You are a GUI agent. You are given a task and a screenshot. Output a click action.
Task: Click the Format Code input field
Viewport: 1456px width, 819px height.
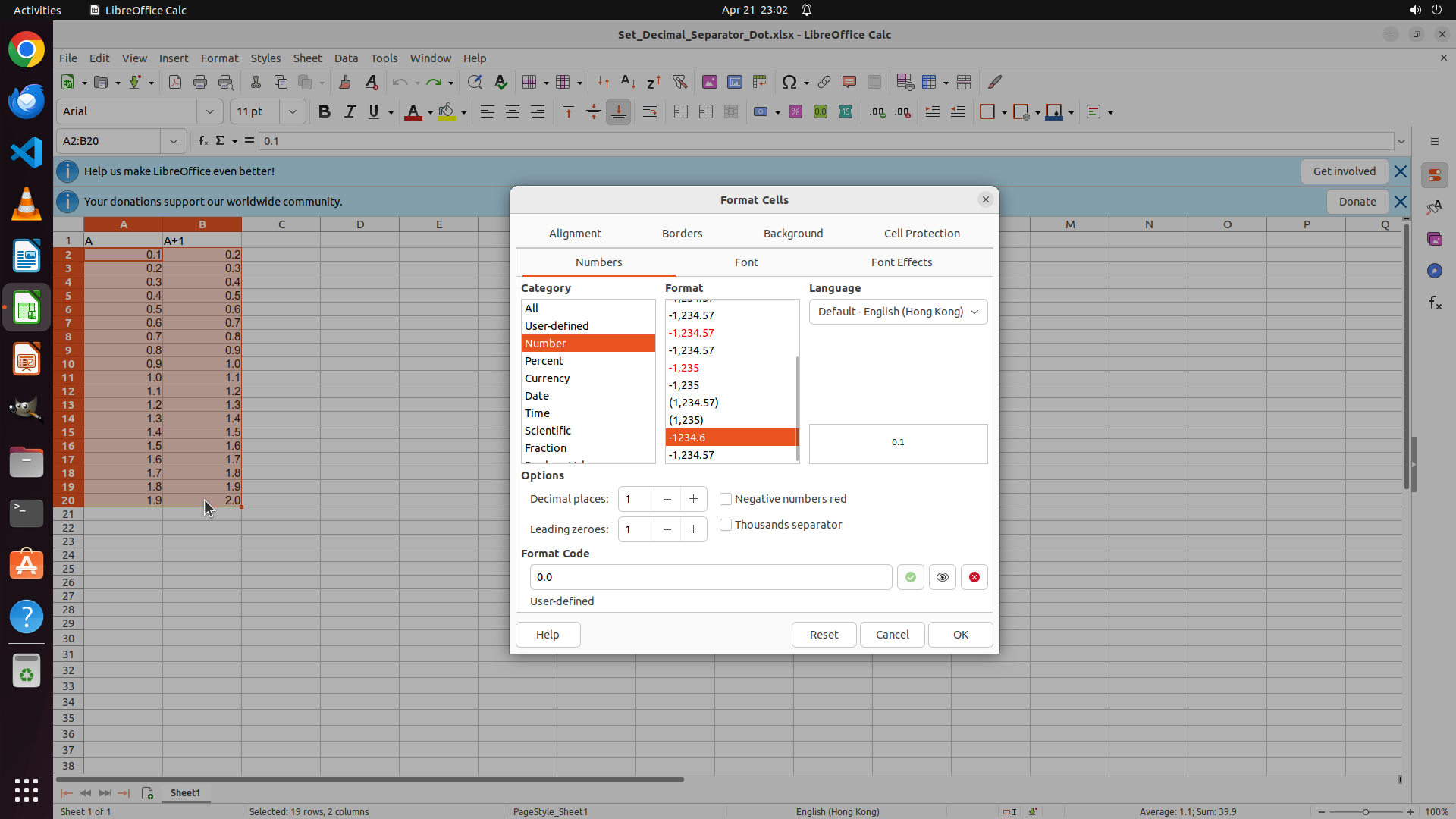click(710, 577)
